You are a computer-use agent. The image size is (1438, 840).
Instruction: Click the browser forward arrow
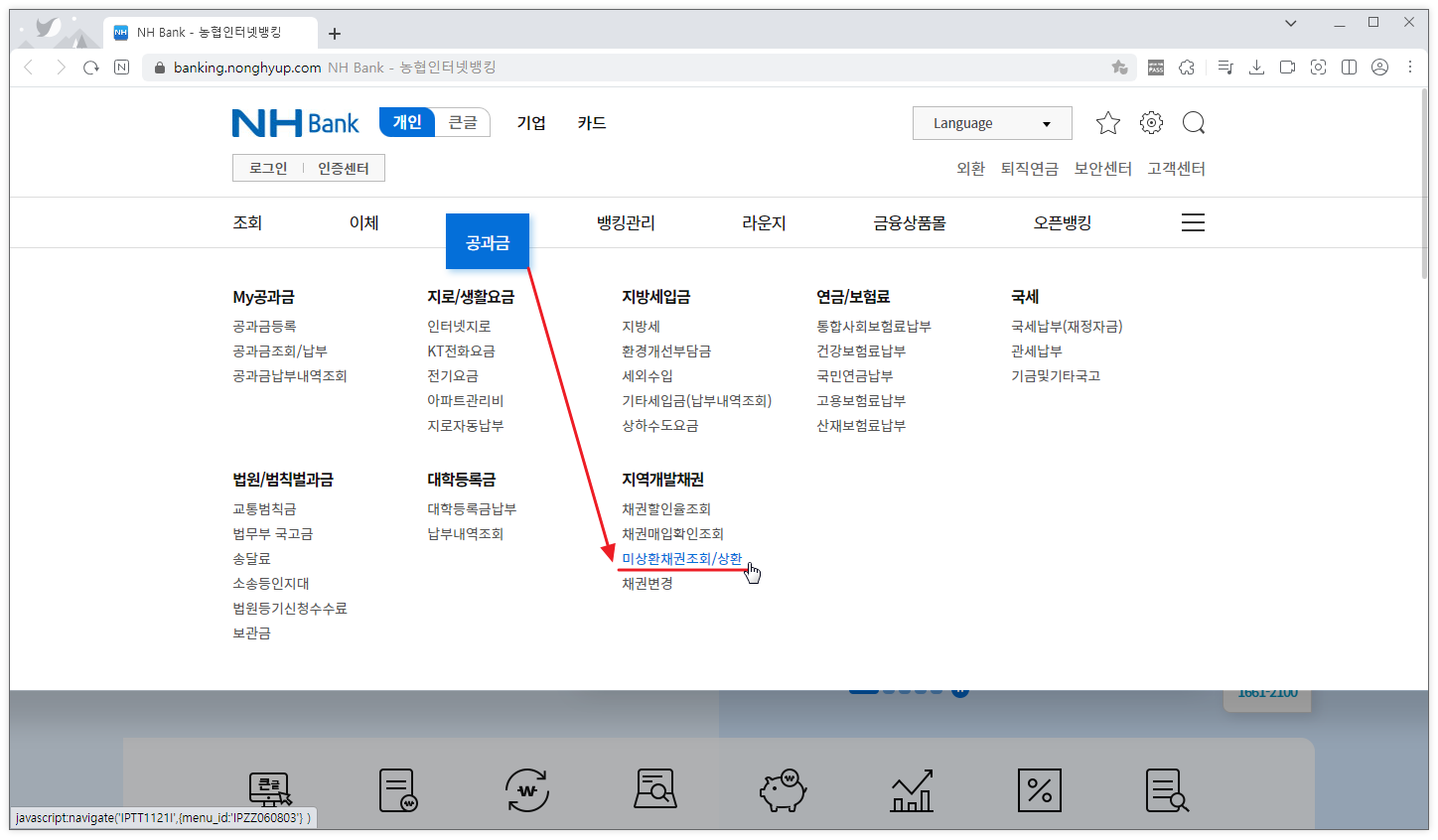(x=61, y=68)
